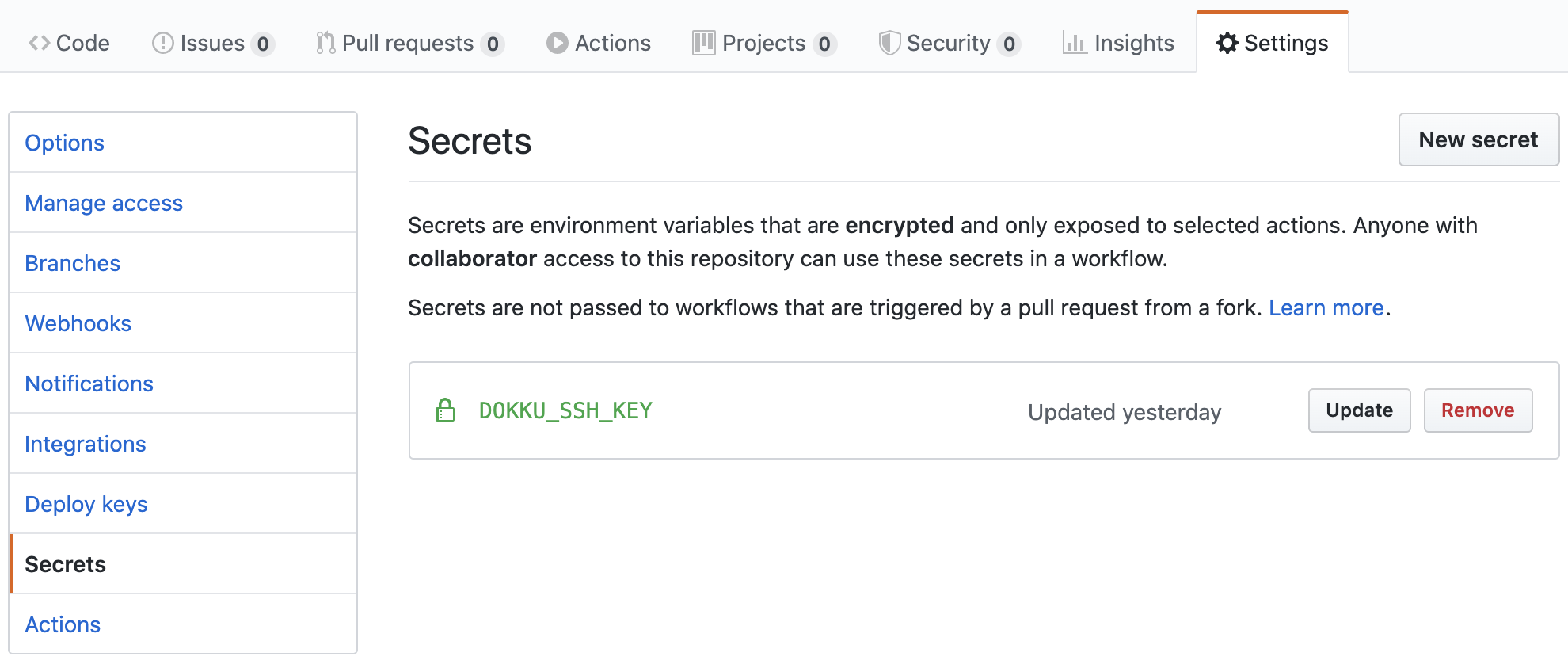This screenshot has width=1568, height=664.
Task: Click the code brackets icon on Code tab
Action: tap(37, 43)
